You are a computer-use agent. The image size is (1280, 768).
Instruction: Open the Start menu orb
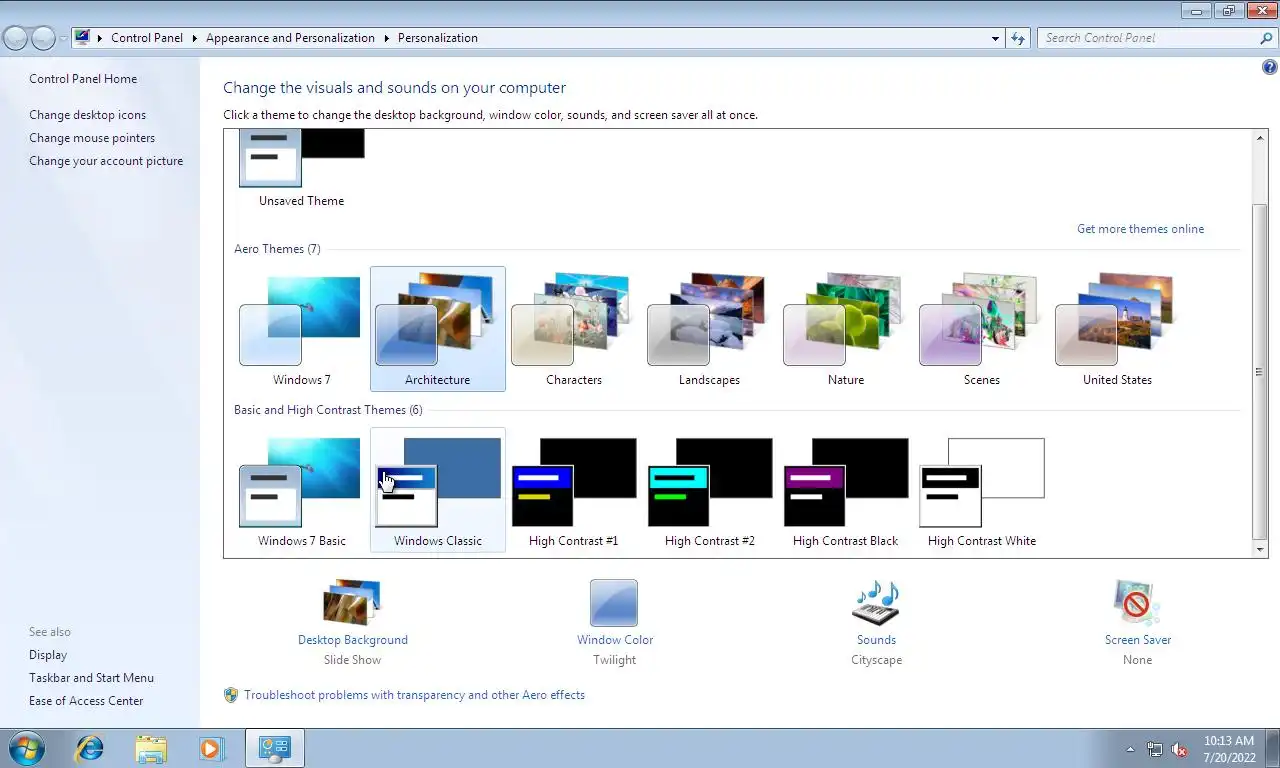[x=27, y=748]
